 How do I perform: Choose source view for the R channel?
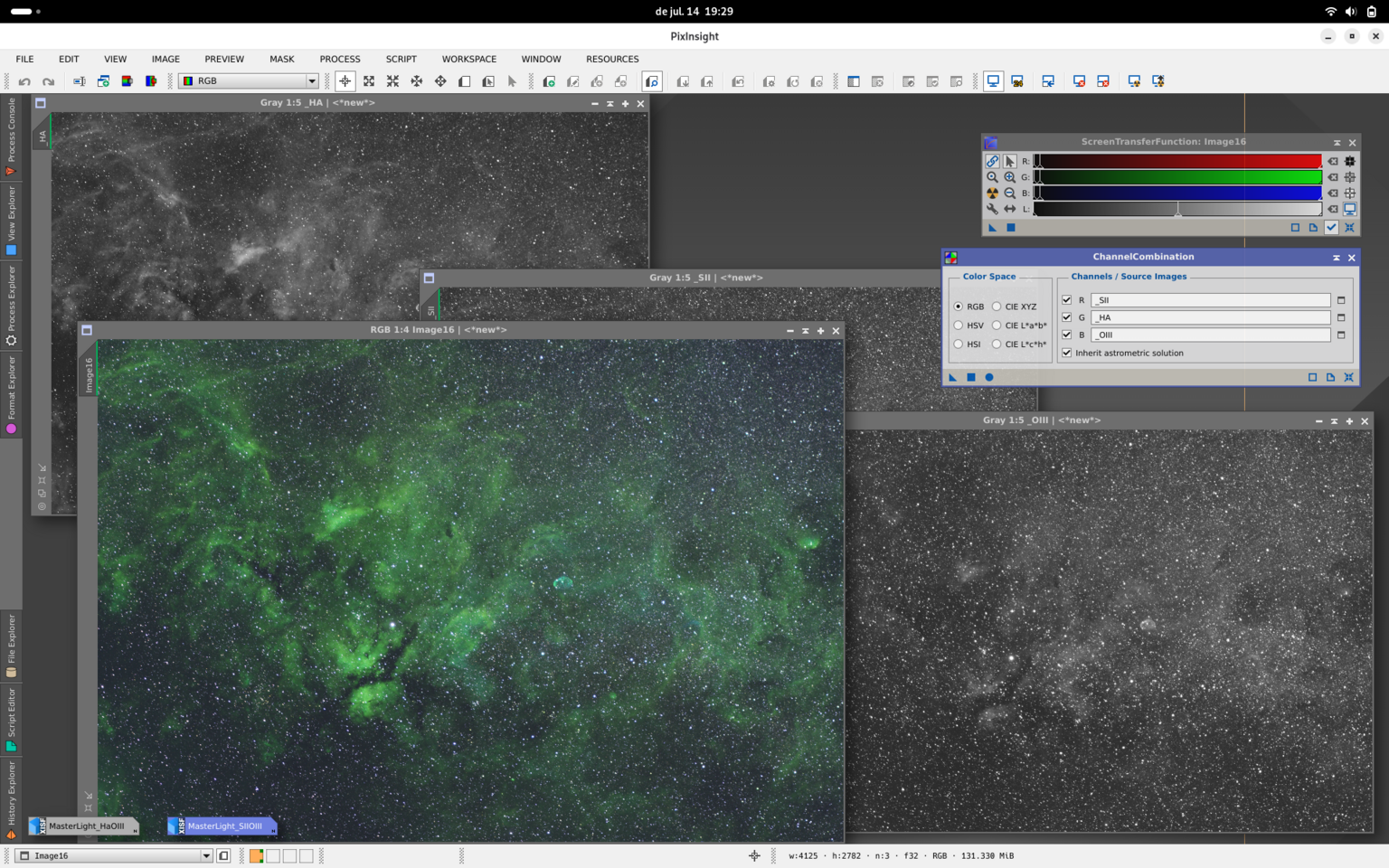(x=1341, y=300)
